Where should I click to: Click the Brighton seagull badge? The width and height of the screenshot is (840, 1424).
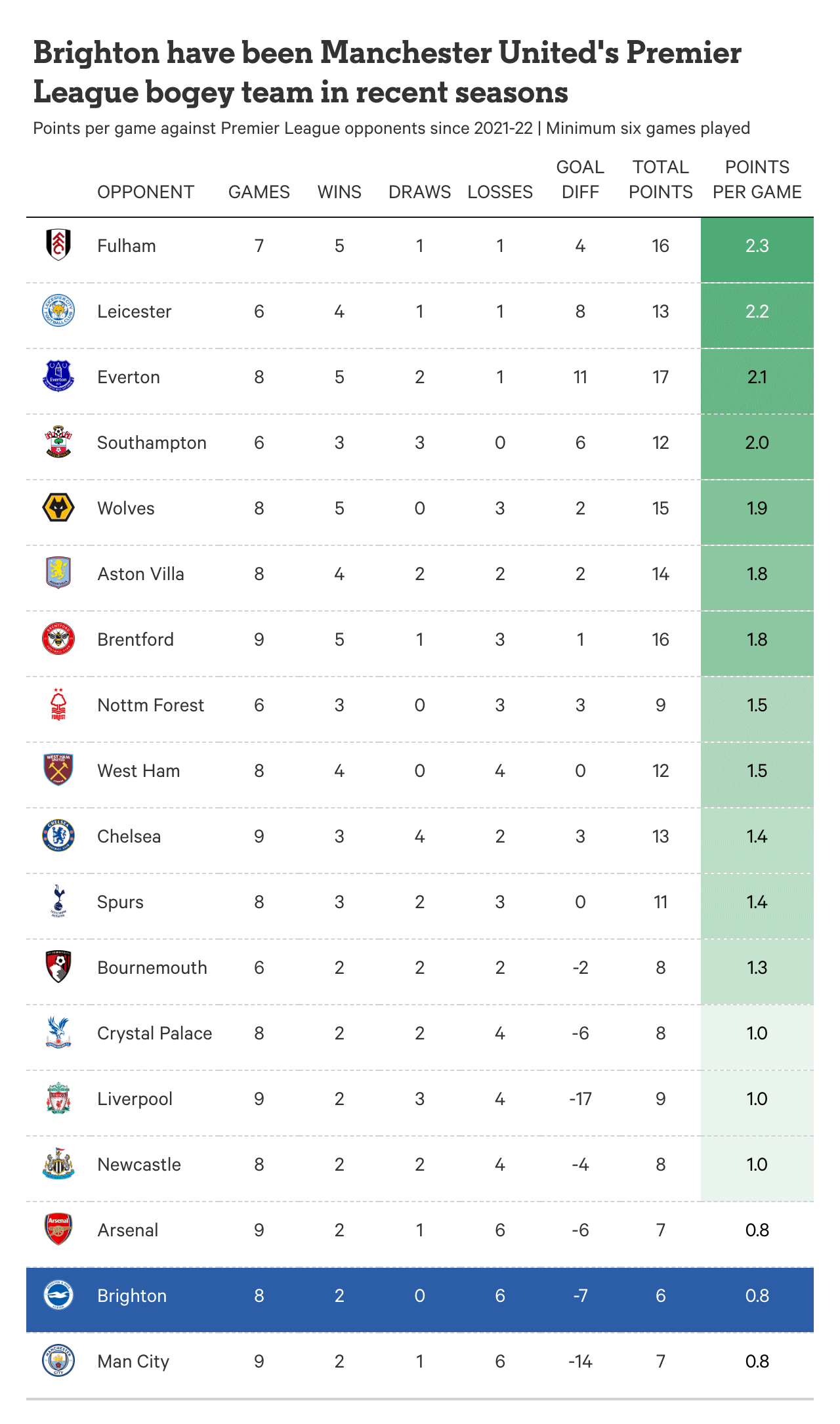click(58, 1295)
